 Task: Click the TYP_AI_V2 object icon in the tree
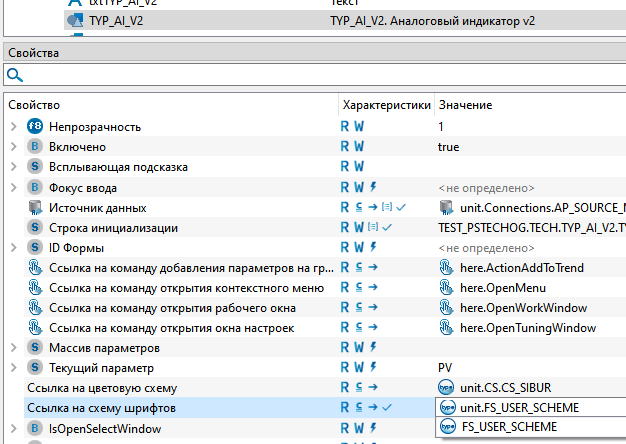pos(74,20)
